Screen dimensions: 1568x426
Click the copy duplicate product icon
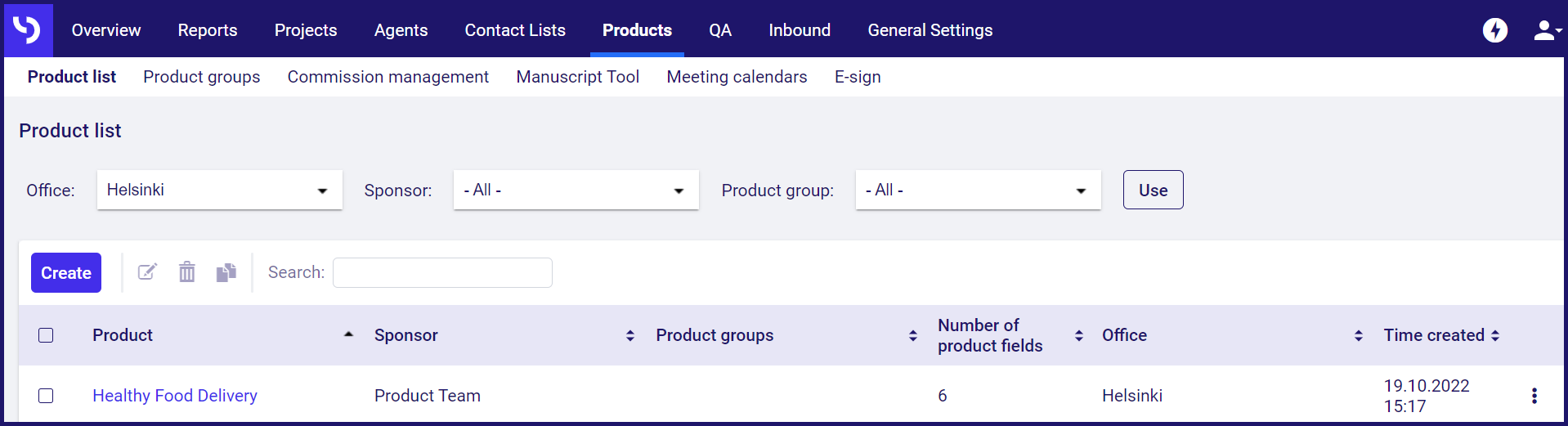(226, 272)
